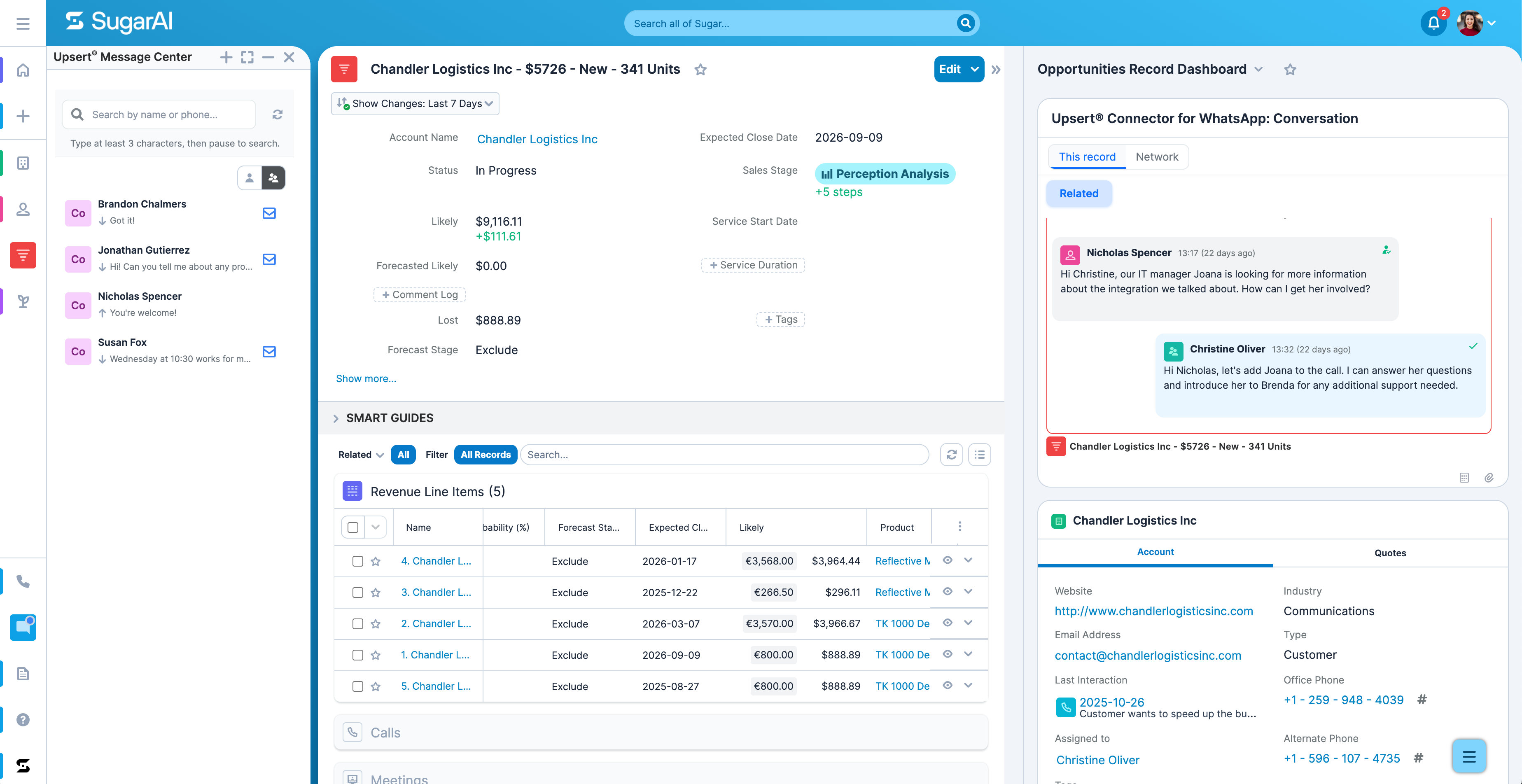The width and height of the screenshot is (1522, 784).
Task: Check the row for 5. Chandler L...
Action: 357,686
